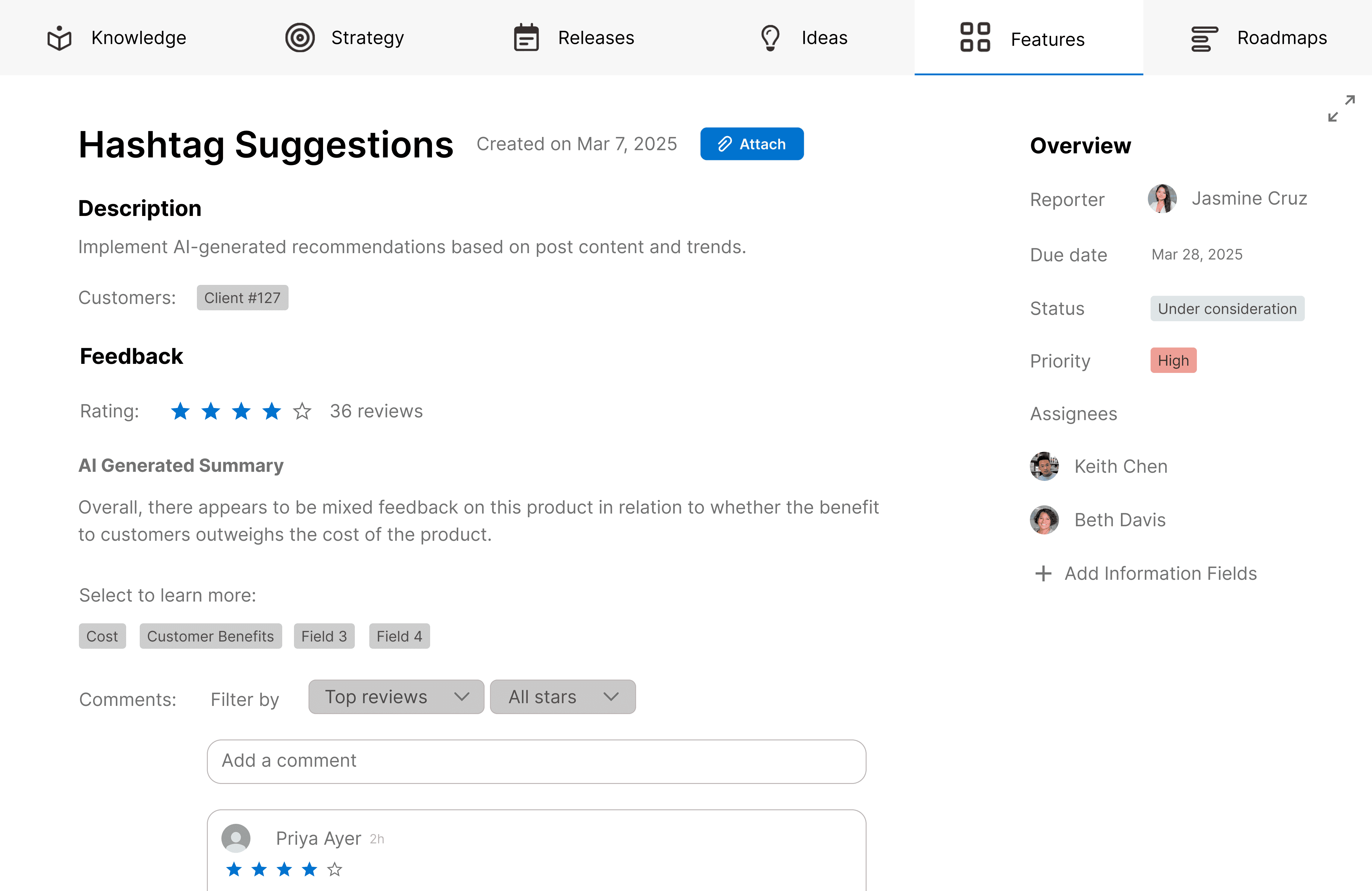Open the Top reviews dropdown

tap(396, 697)
